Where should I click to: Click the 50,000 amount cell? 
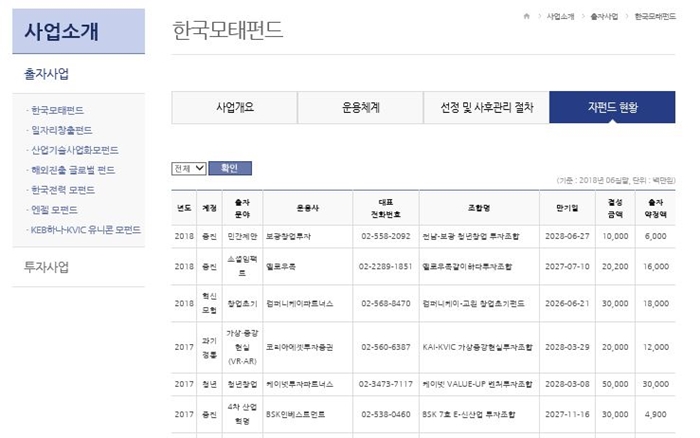click(615, 384)
